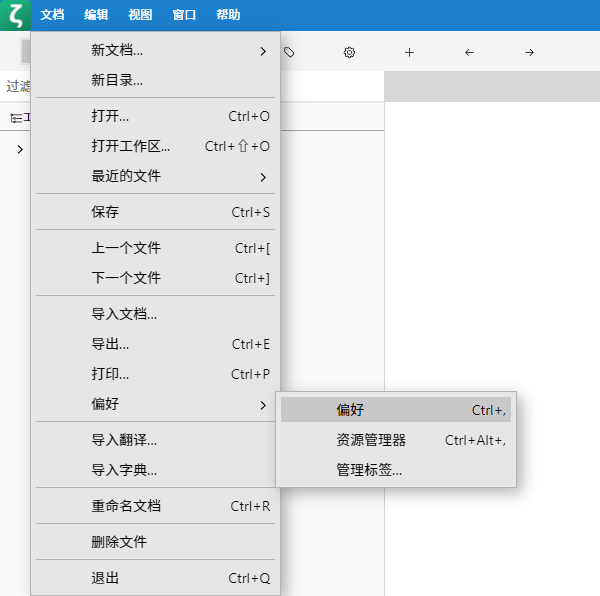Expand the tree chevron in file sidebar
The width and height of the screenshot is (600, 596).
coord(20,150)
